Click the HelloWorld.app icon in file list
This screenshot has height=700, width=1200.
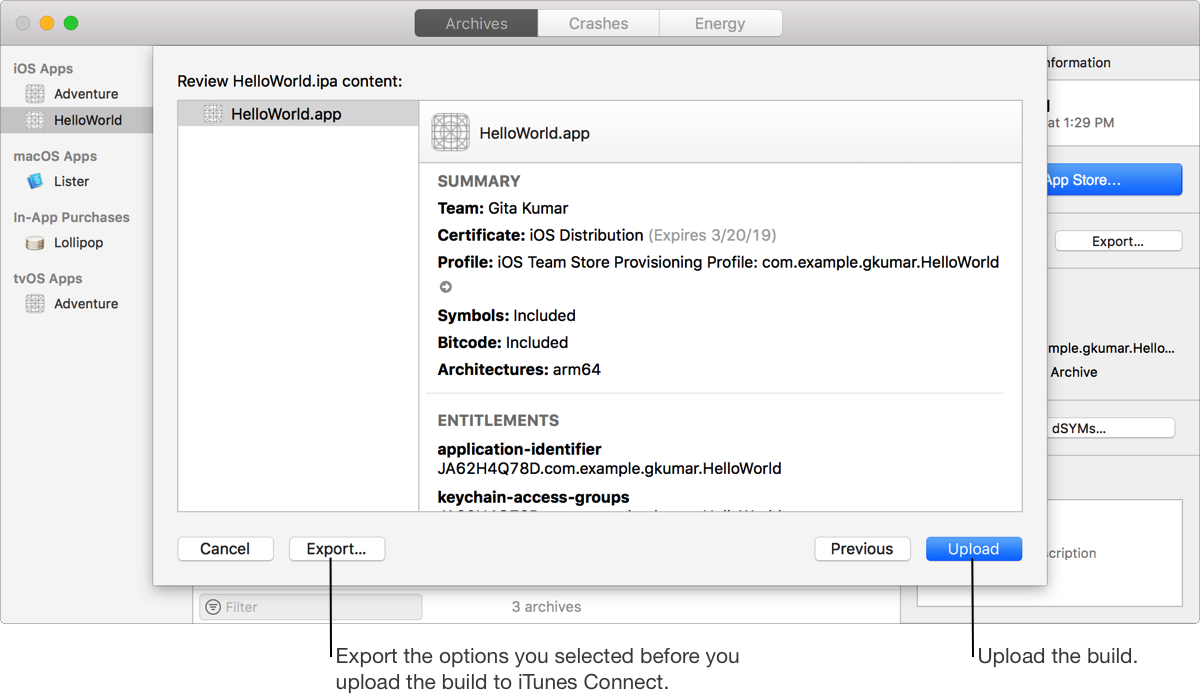(x=213, y=114)
